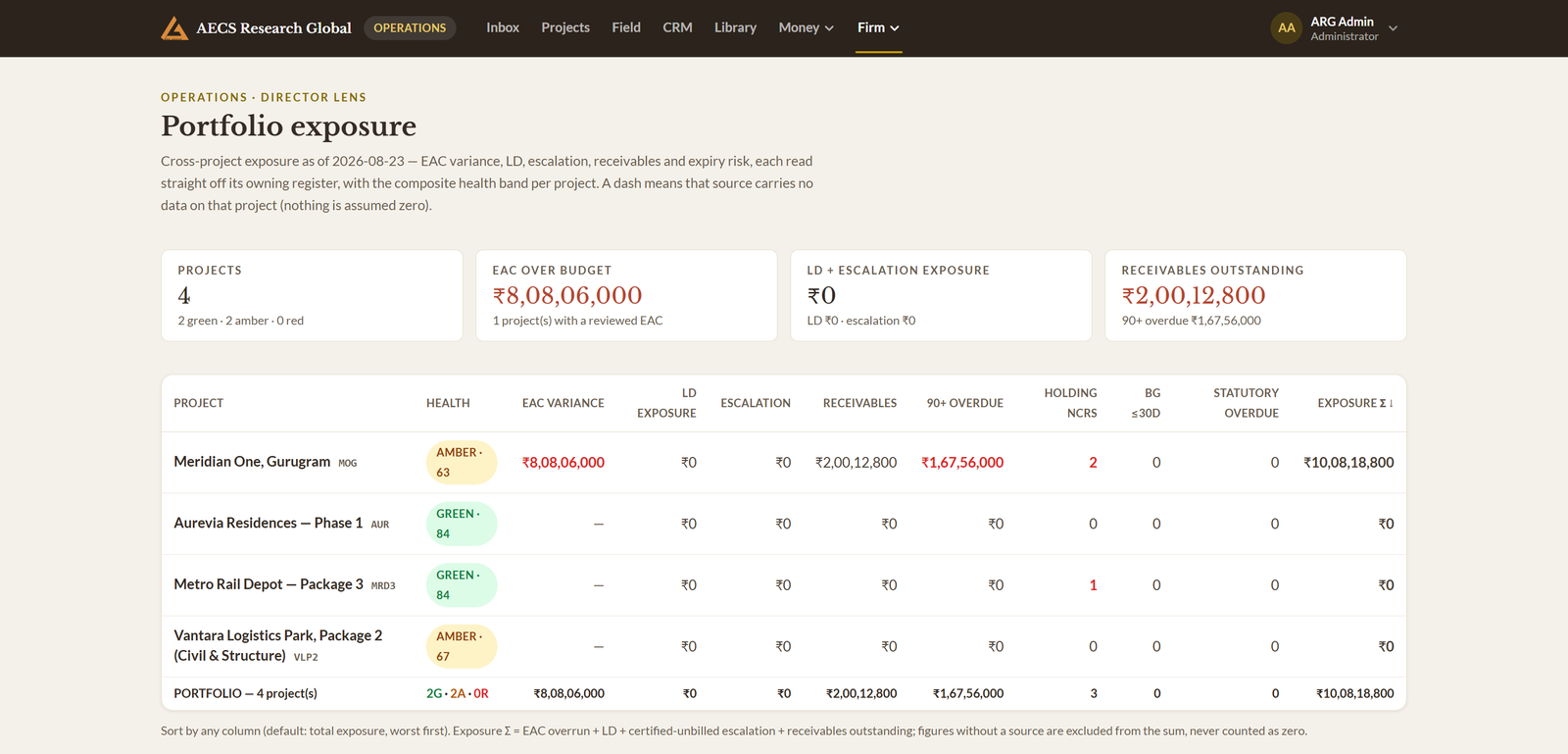Click the AECS Research Global logo icon
The image size is (1568, 754).
tap(174, 27)
